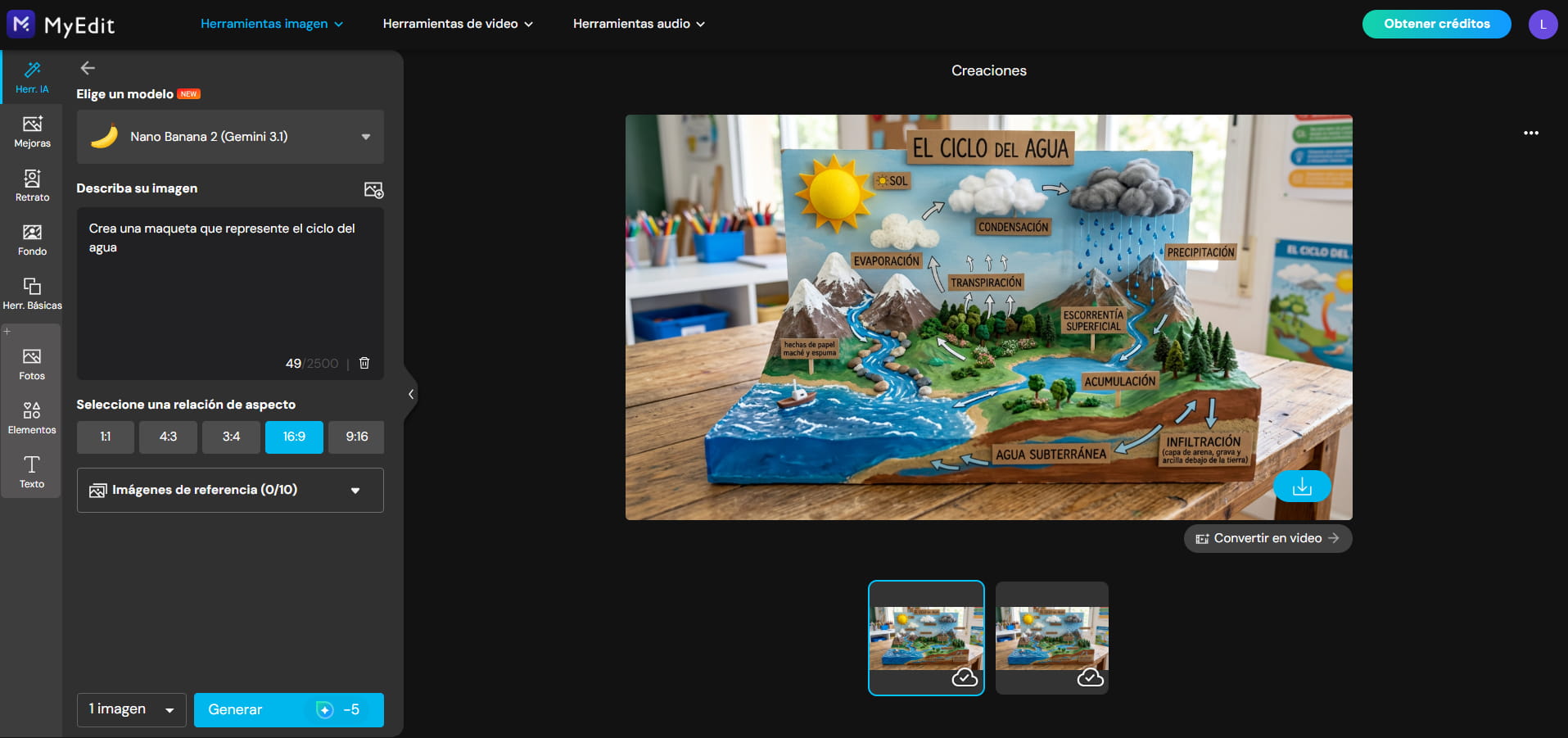Image resolution: width=1568 pixels, height=738 pixels.
Task: Open the Mejoras sidebar tool
Action: [x=32, y=131]
